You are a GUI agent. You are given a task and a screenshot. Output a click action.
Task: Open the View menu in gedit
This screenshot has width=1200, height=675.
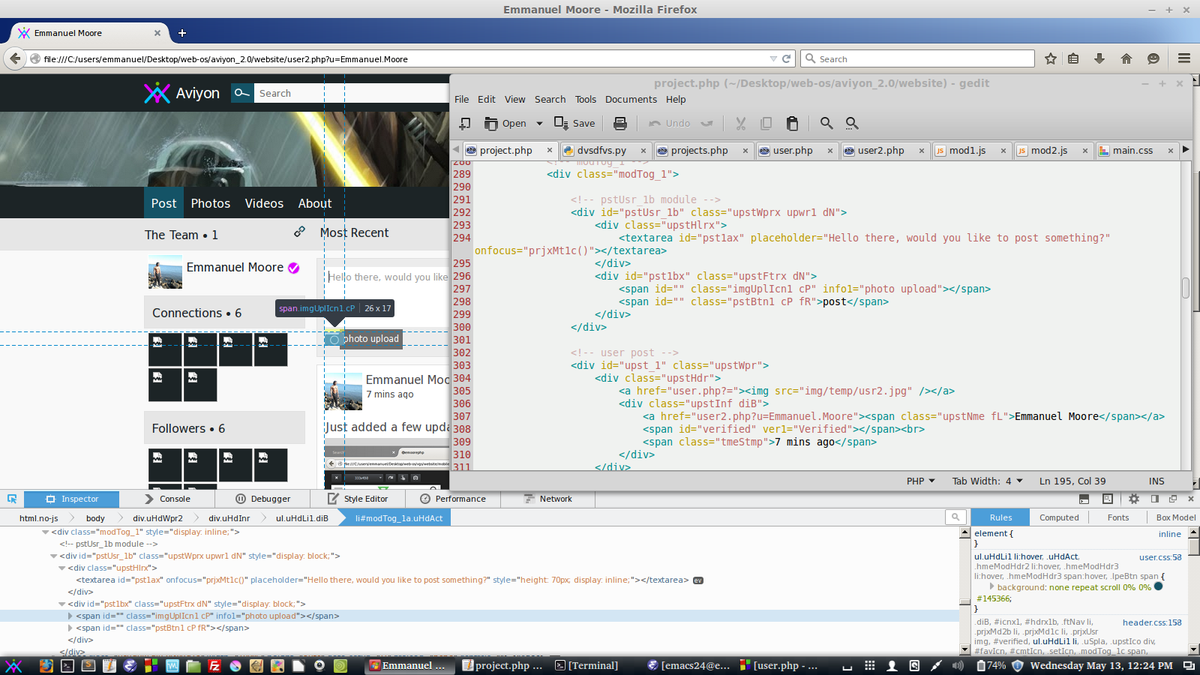[x=515, y=99]
